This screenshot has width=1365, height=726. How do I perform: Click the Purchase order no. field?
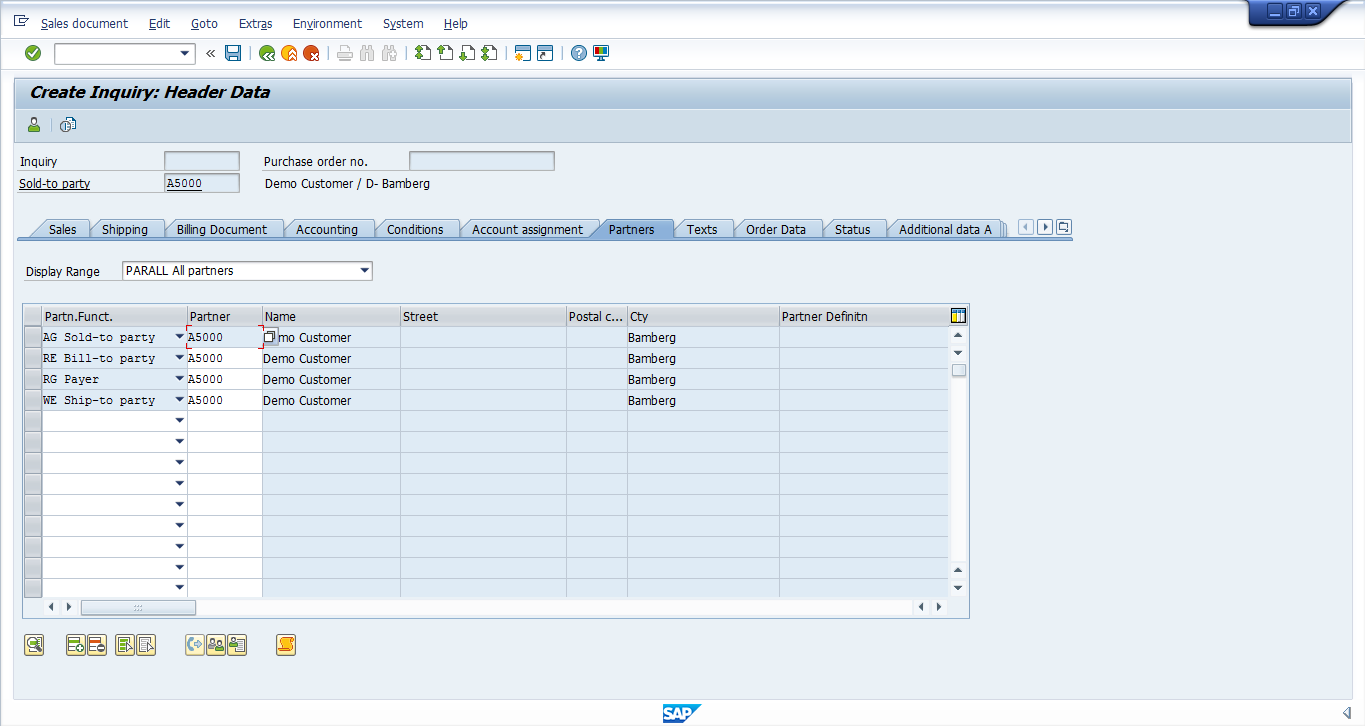click(482, 161)
